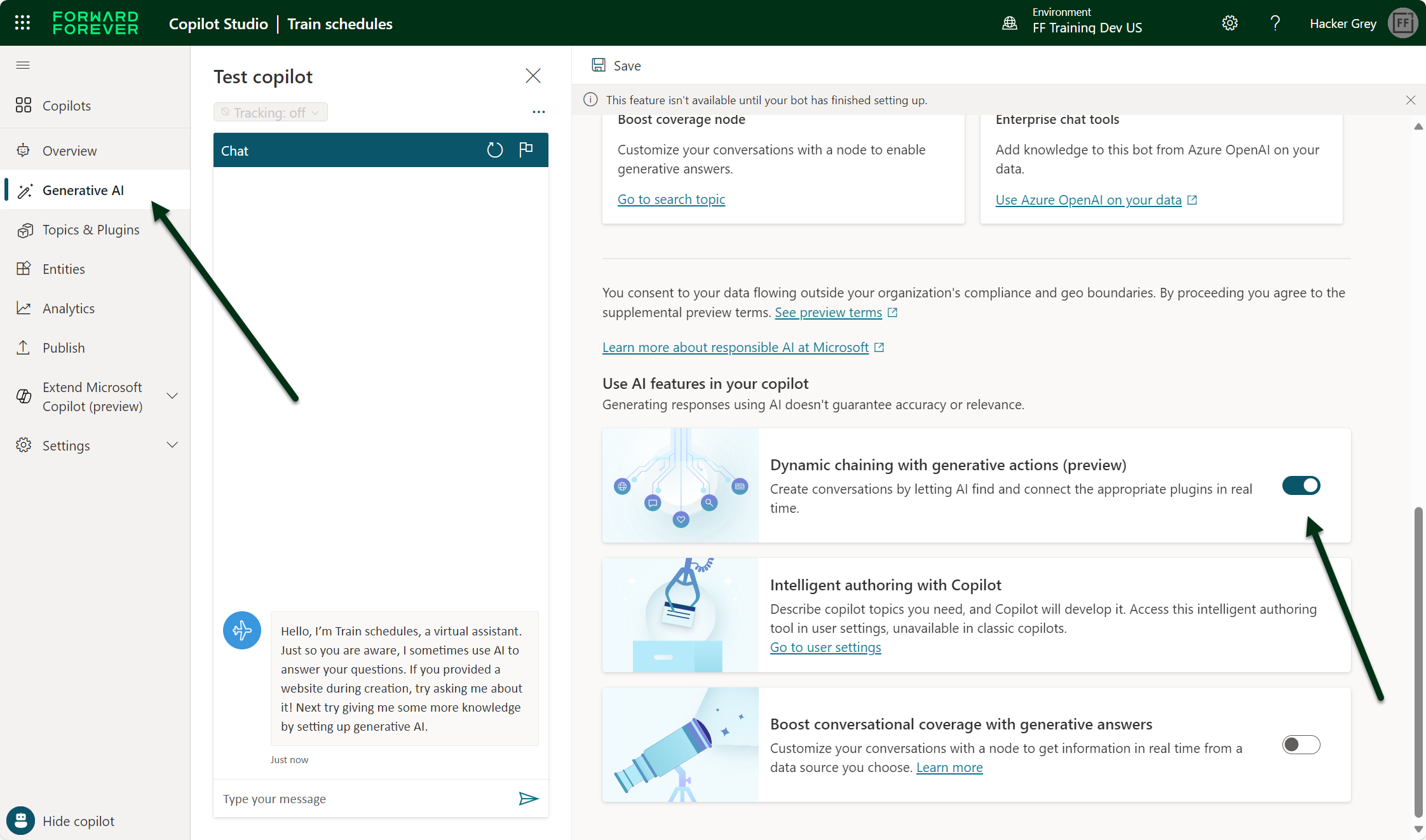1426x840 pixels.
Task: Click the Save disk icon
Action: (599, 65)
